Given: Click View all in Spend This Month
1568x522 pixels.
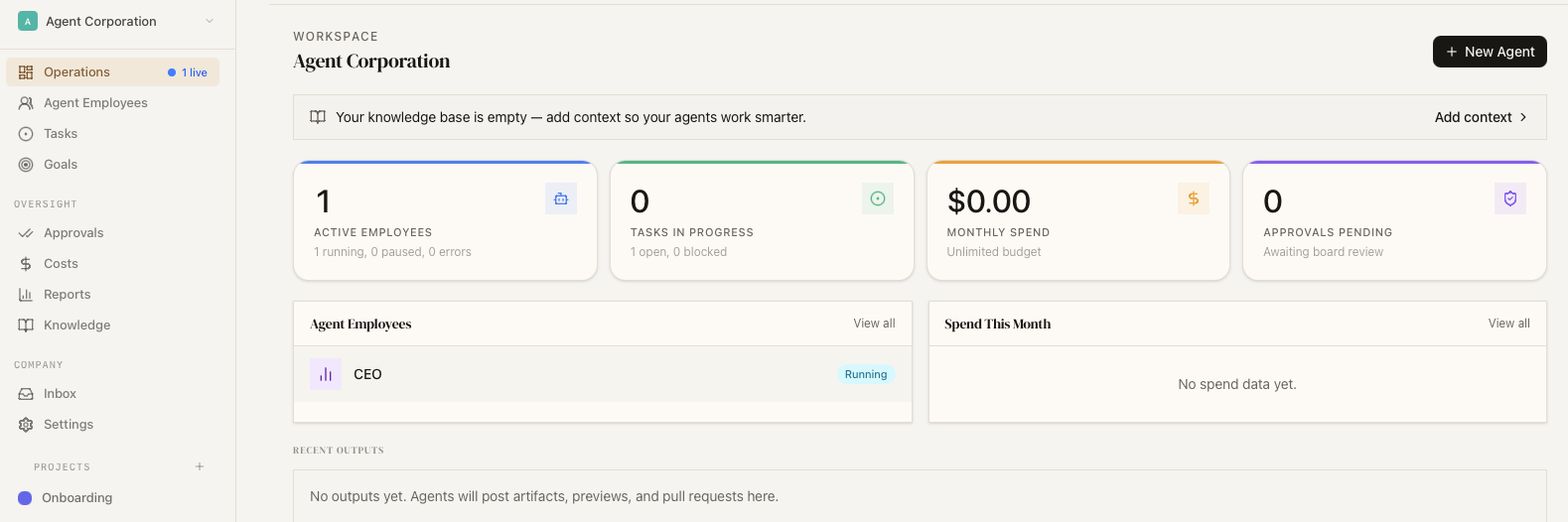Looking at the screenshot, I should [1508, 324].
